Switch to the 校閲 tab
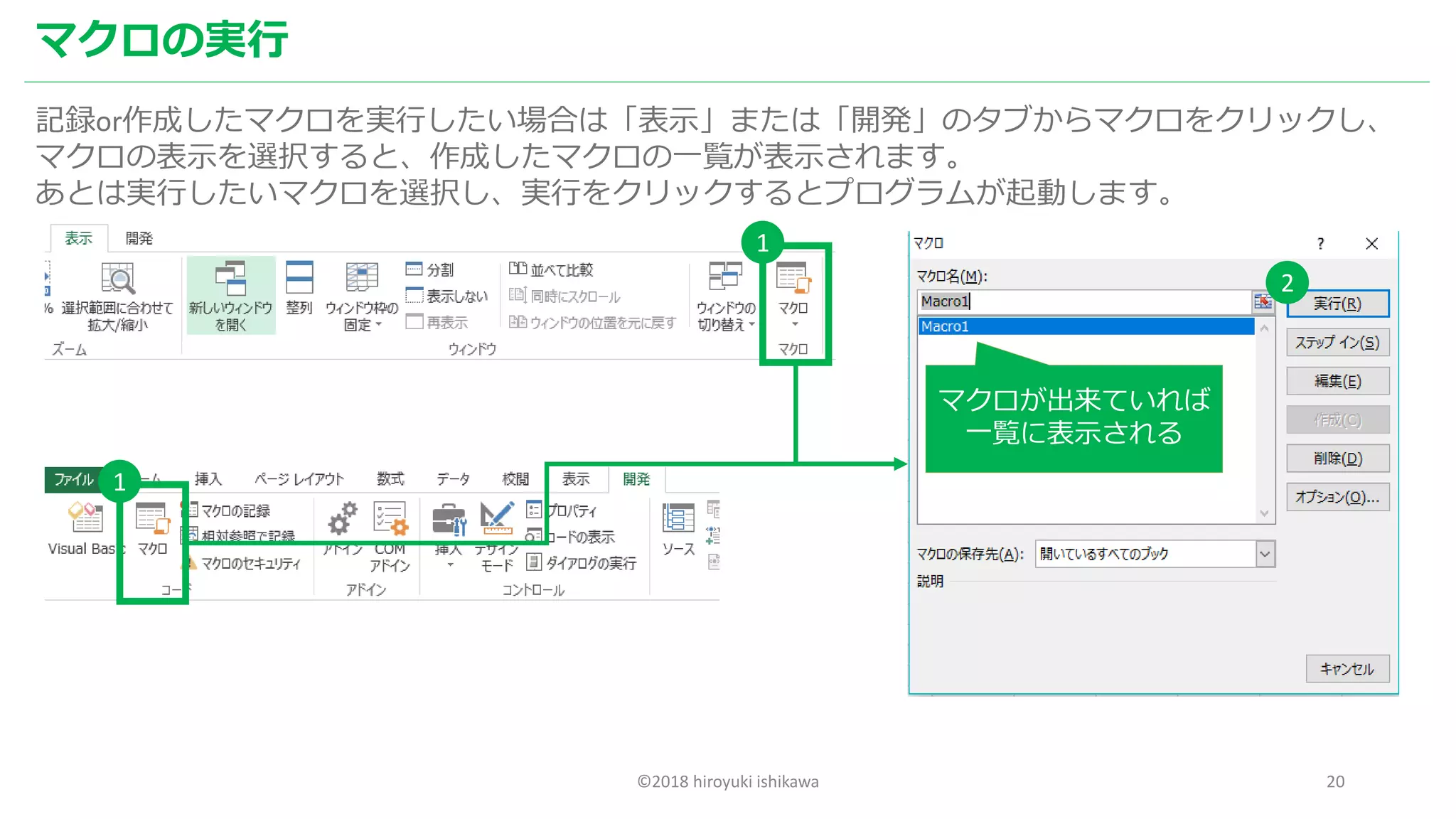Viewport: 1456px width, 819px height. [x=516, y=479]
